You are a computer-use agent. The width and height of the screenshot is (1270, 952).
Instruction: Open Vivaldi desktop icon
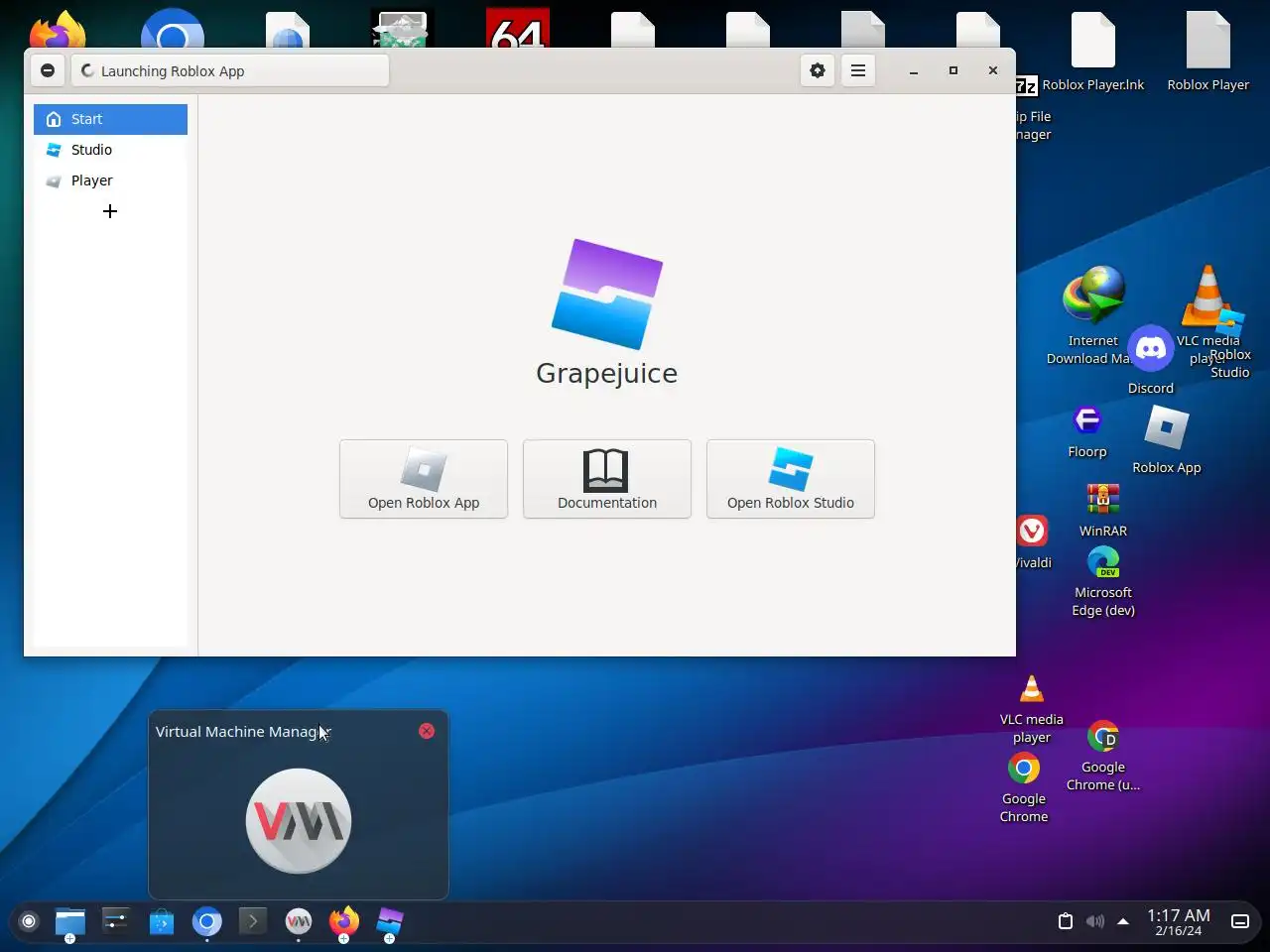pos(1032,541)
